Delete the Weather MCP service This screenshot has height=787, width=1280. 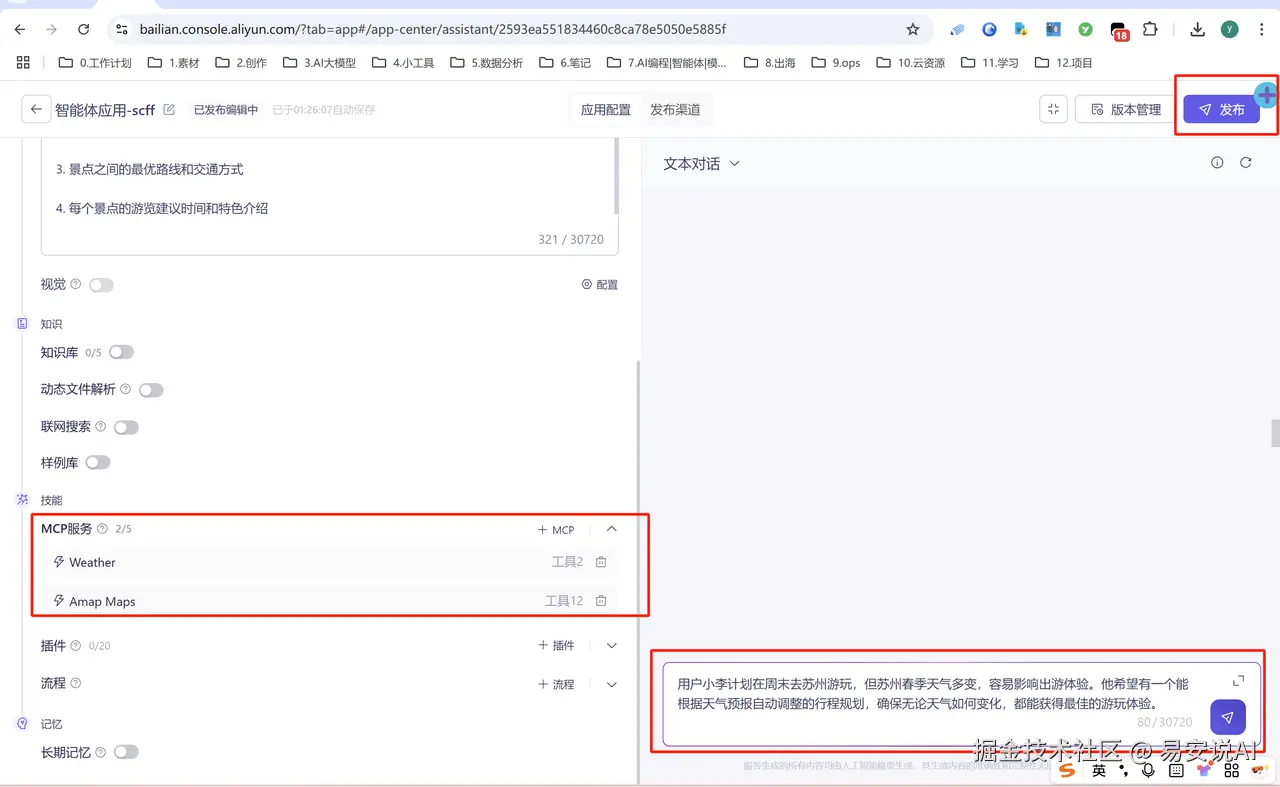tap(601, 562)
